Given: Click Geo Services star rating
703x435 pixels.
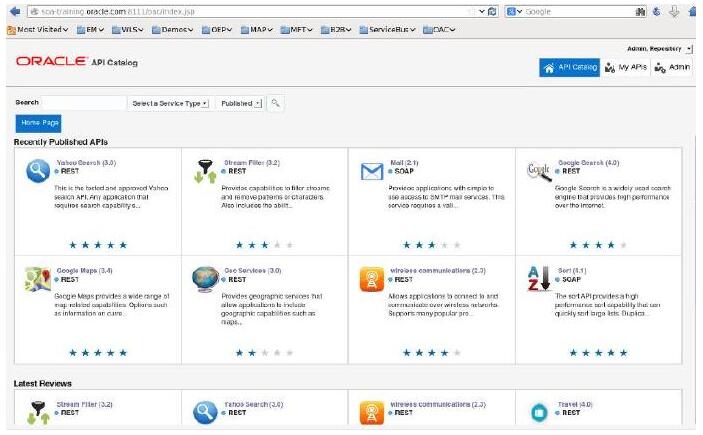Looking at the screenshot, I should 265,353.
